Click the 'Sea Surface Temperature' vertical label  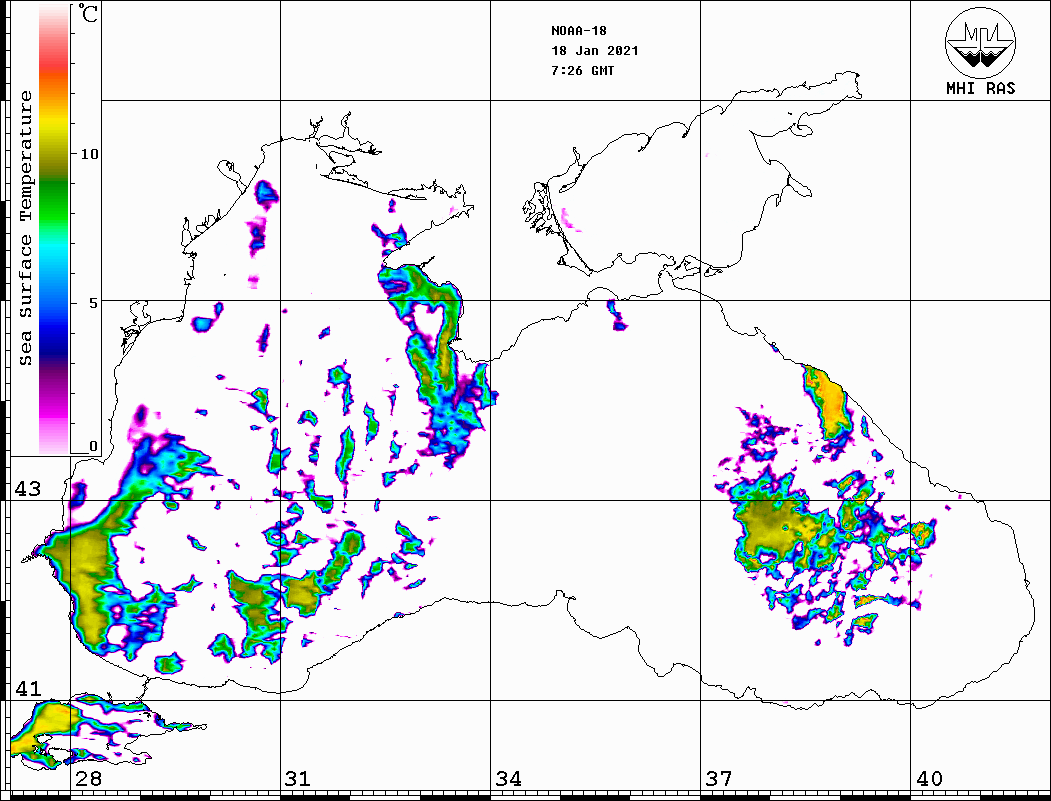pyautogui.click(x=25, y=229)
